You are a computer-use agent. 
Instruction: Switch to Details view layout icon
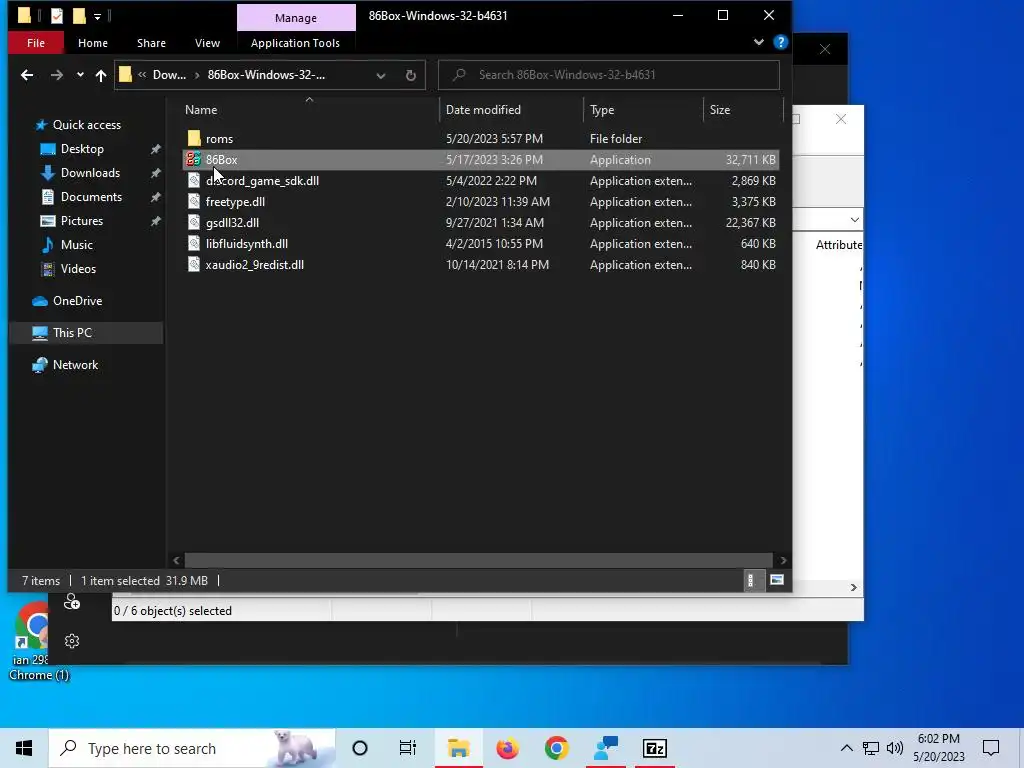[750, 580]
